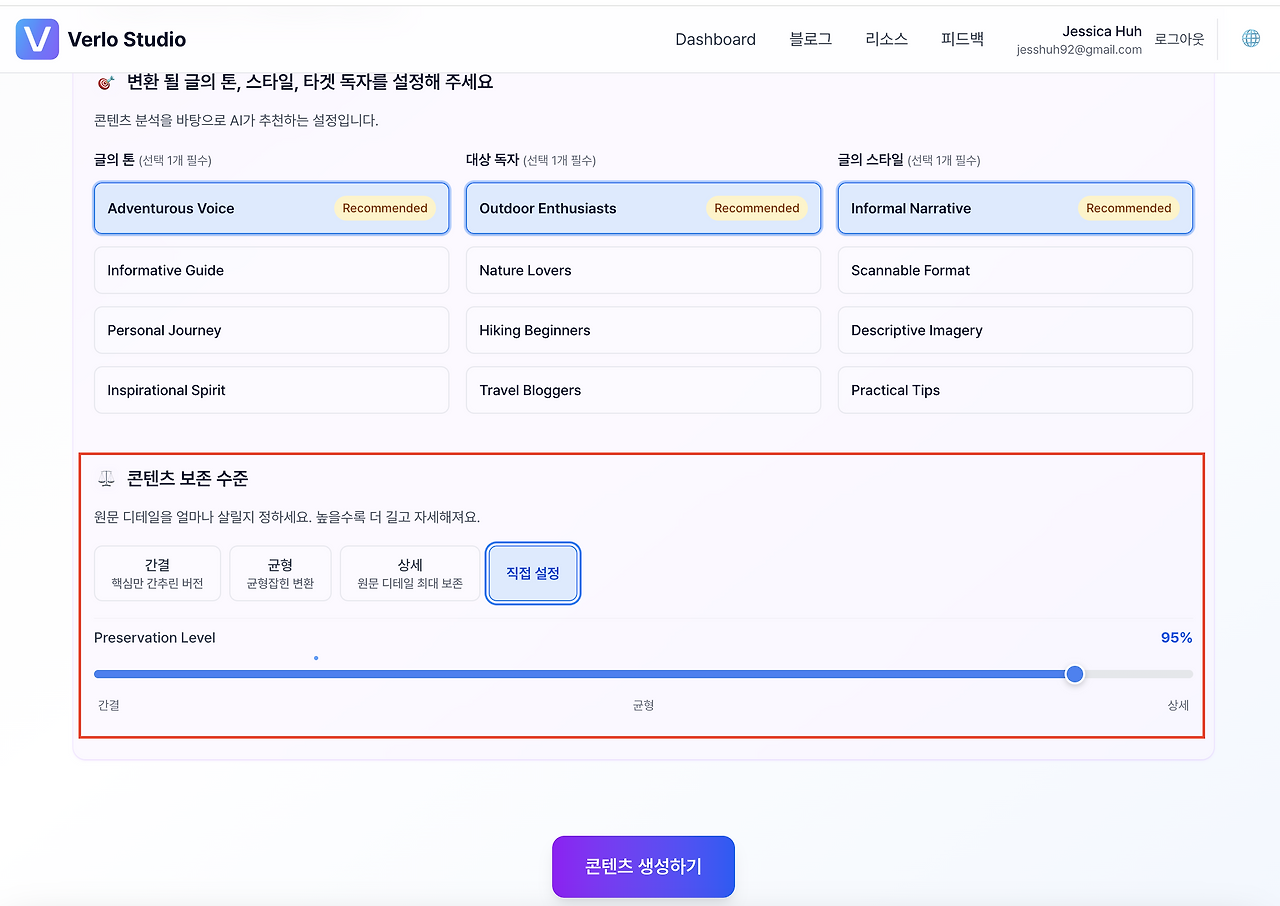Choose the 상세 preservation level option

409,573
